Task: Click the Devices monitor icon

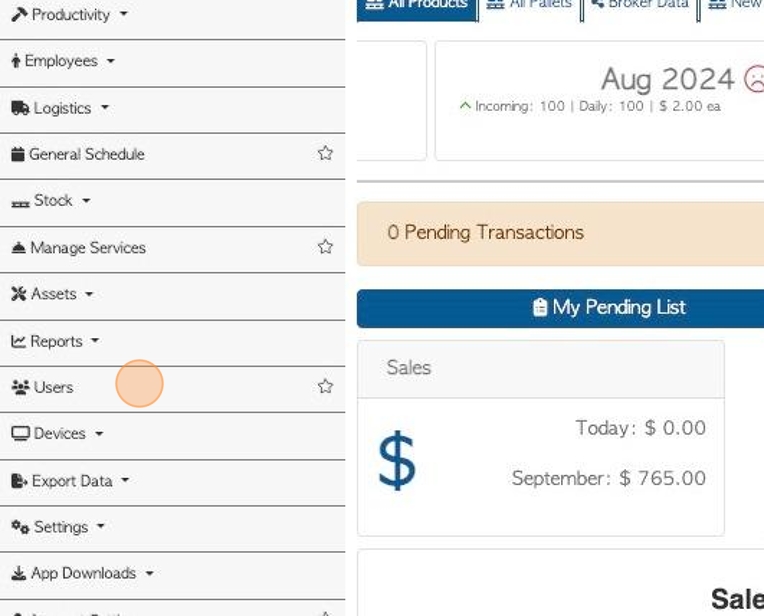Action: coord(20,433)
